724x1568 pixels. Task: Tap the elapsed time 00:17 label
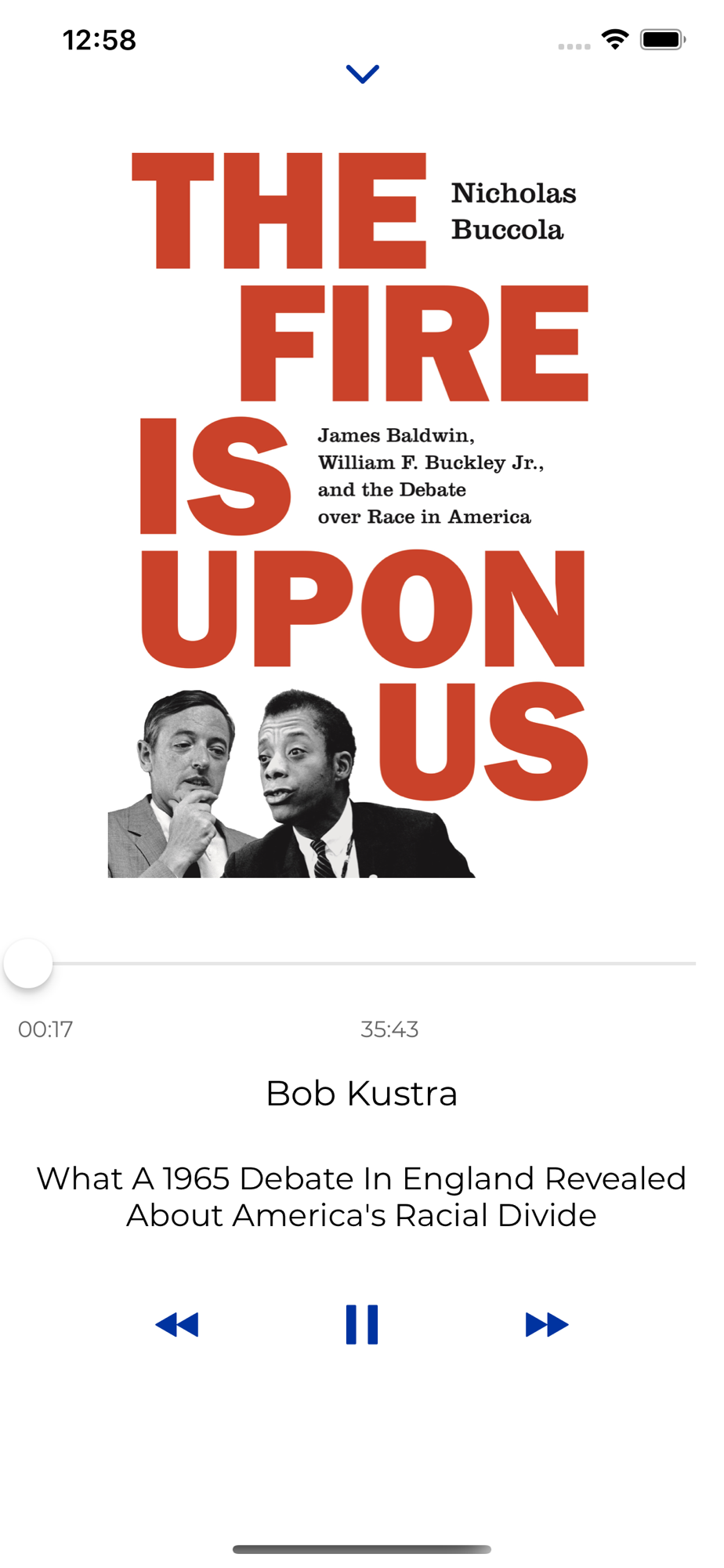[45, 1029]
